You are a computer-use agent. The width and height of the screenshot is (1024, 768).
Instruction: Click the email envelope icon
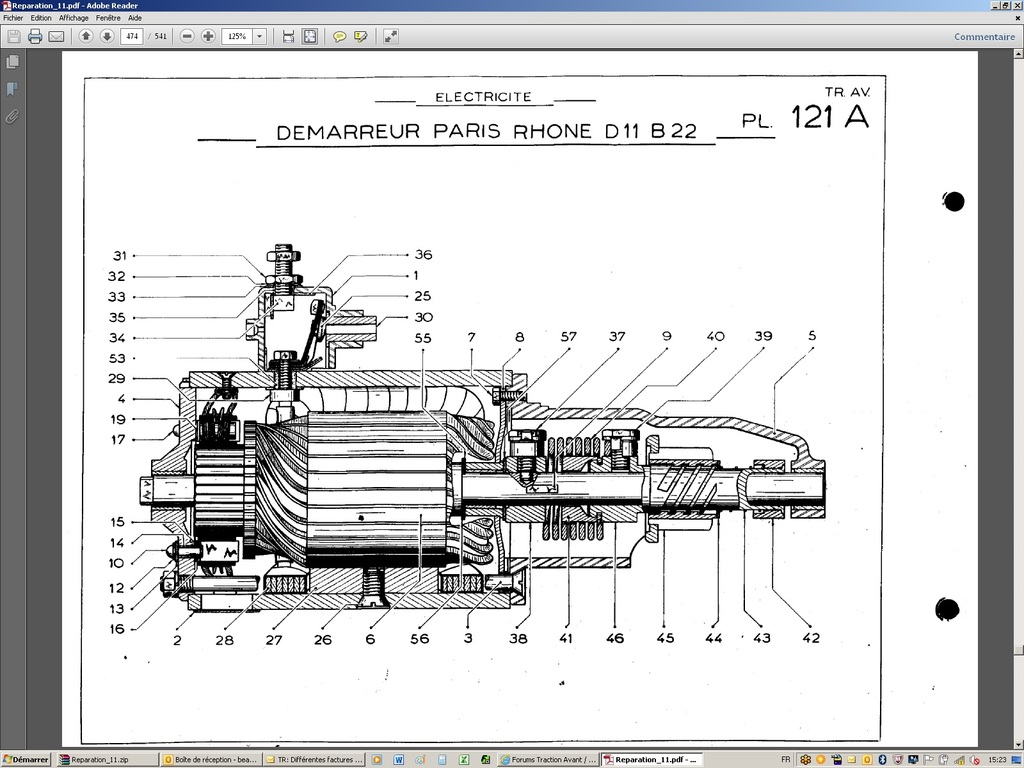[x=56, y=37]
